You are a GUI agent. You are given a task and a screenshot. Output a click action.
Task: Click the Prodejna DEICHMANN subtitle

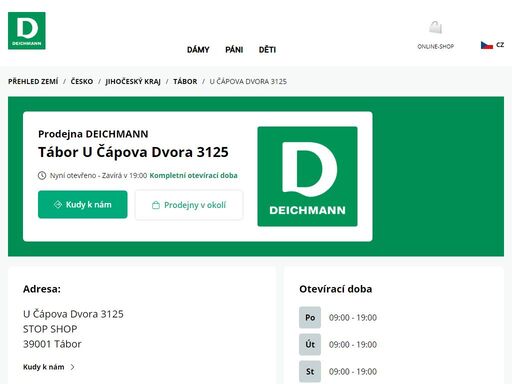[x=93, y=134]
